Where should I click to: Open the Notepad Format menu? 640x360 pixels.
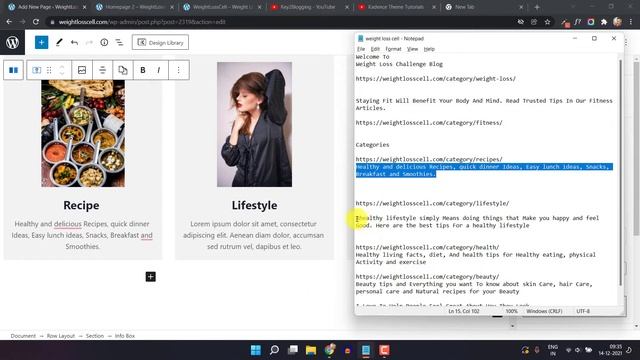point(393,49)
